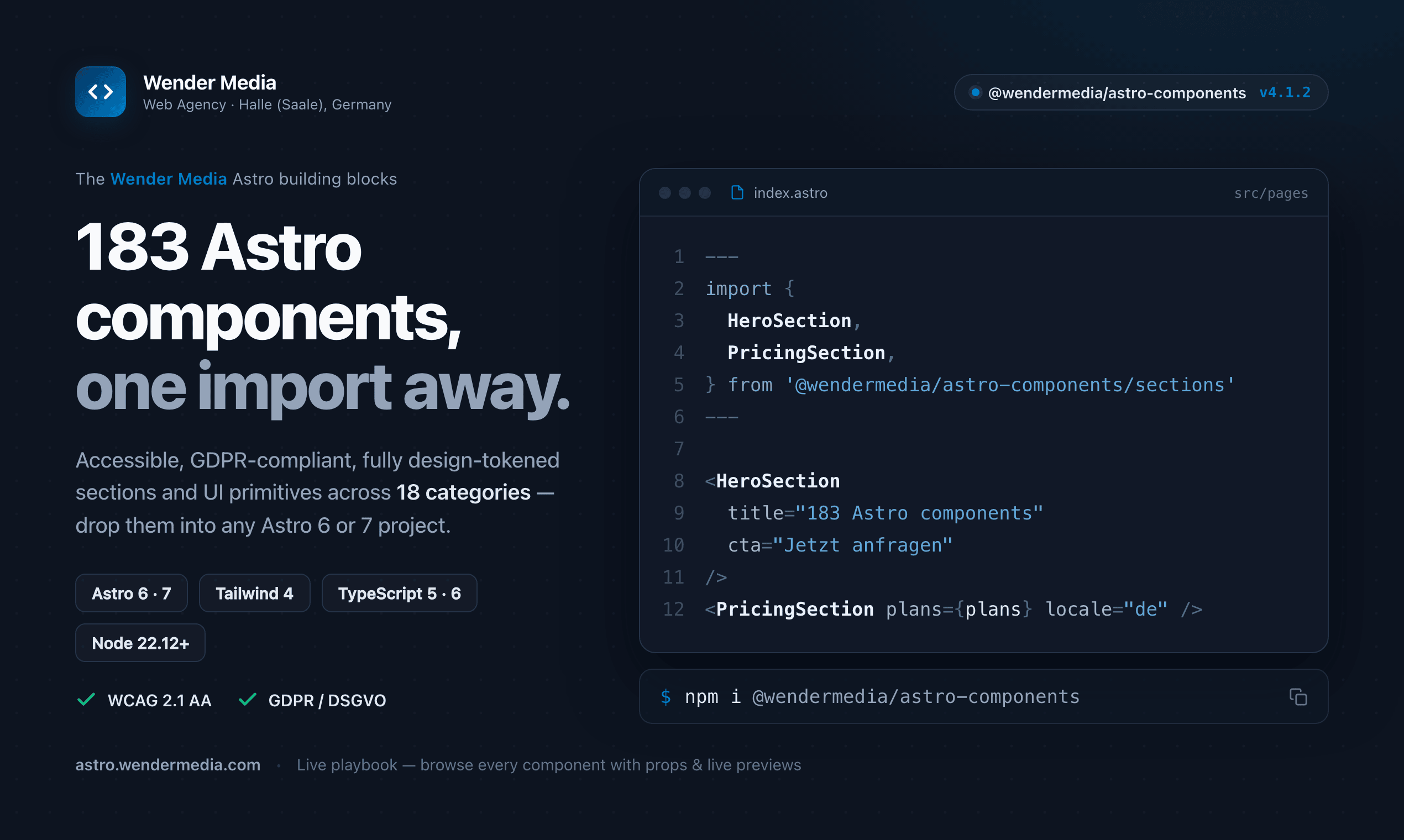1404x840 pixels.
Task: Click the Wender Media code-brackets logo
Action: tap(100, 92)
